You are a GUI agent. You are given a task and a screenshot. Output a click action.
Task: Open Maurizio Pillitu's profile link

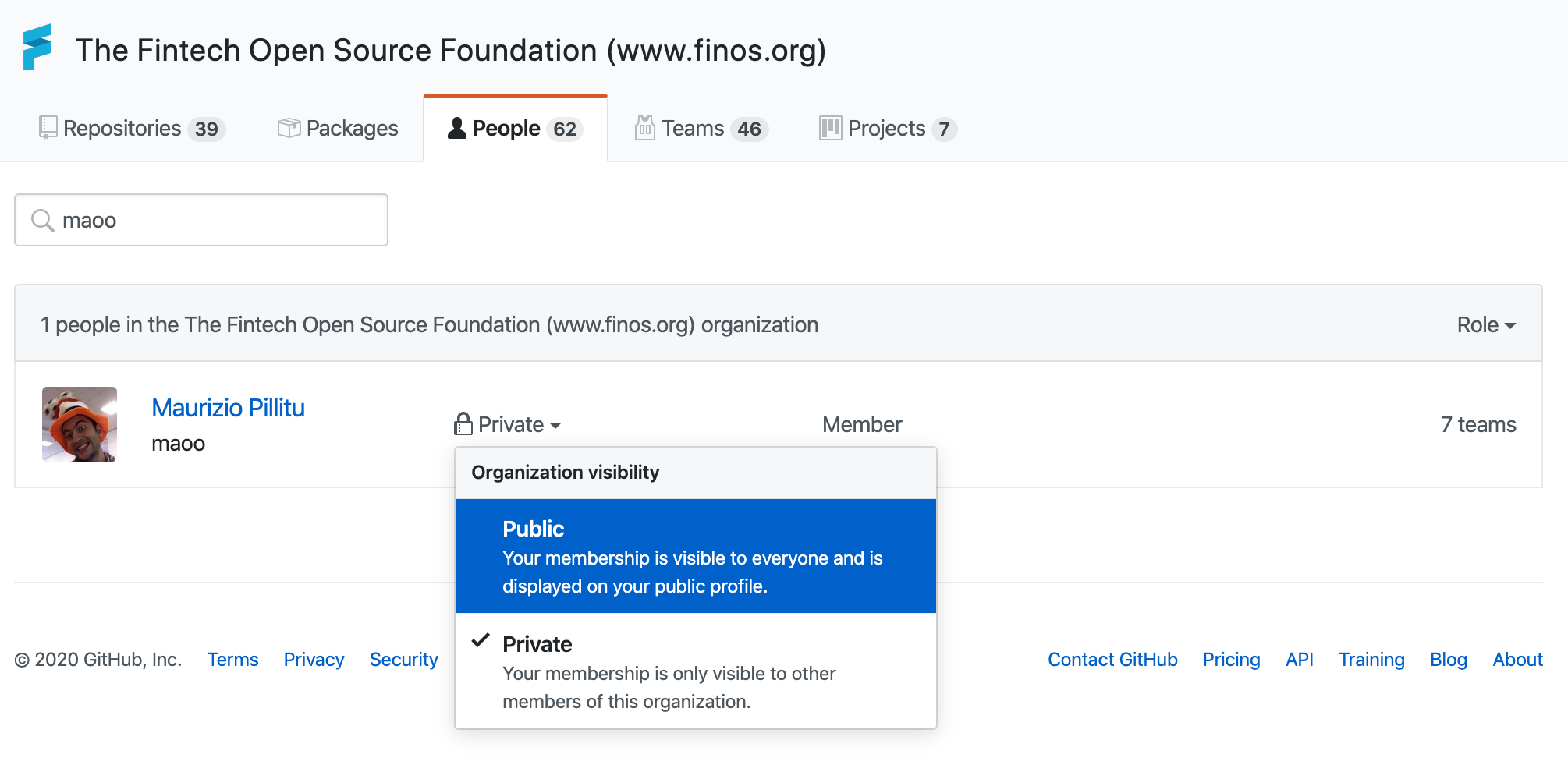click(228, 408)
